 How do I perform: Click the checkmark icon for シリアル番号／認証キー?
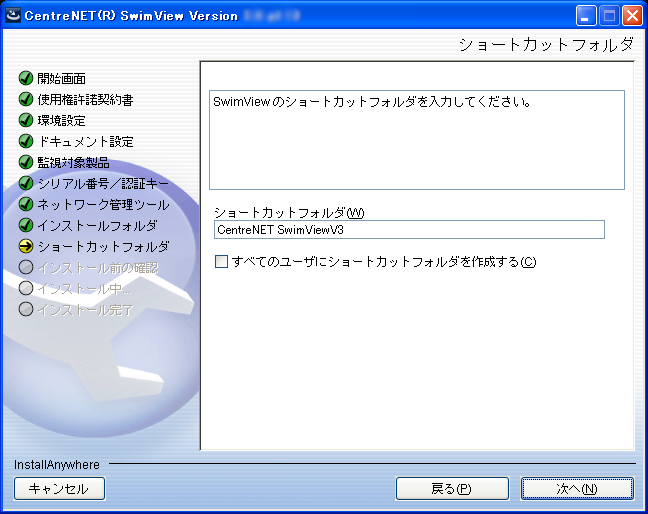click(x=26, y=183)
